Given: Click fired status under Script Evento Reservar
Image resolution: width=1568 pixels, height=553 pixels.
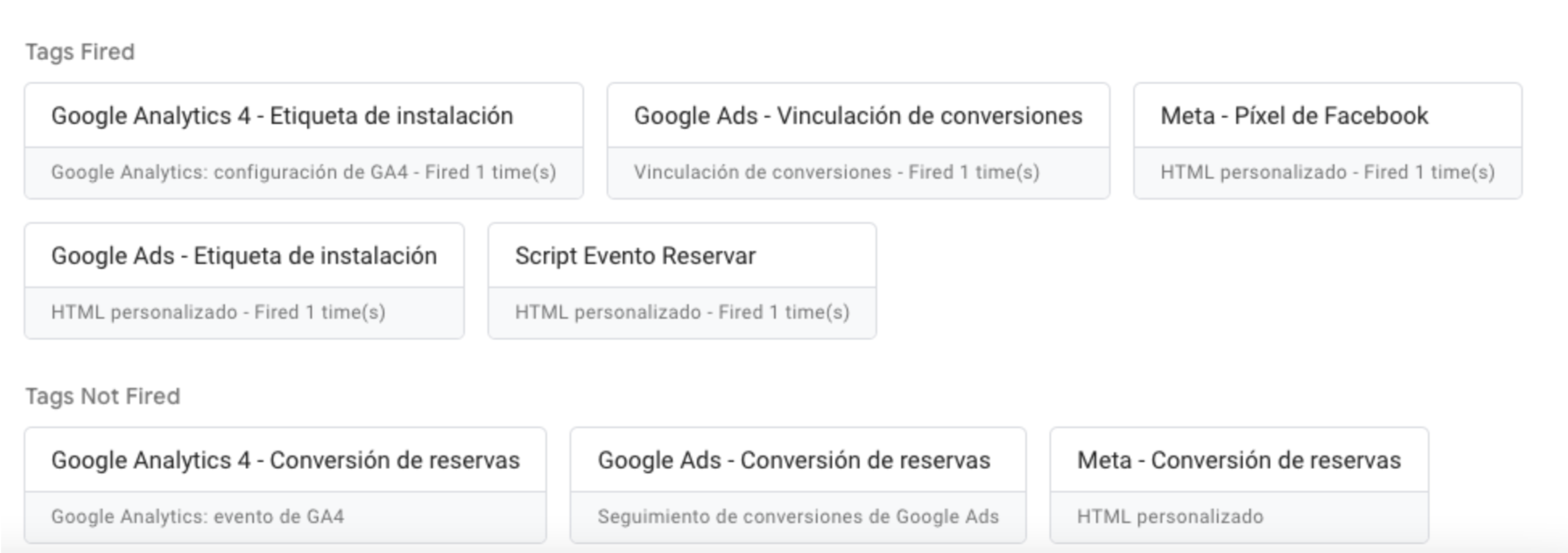Looking at the screenshot, I should click(x=682, y=312).
